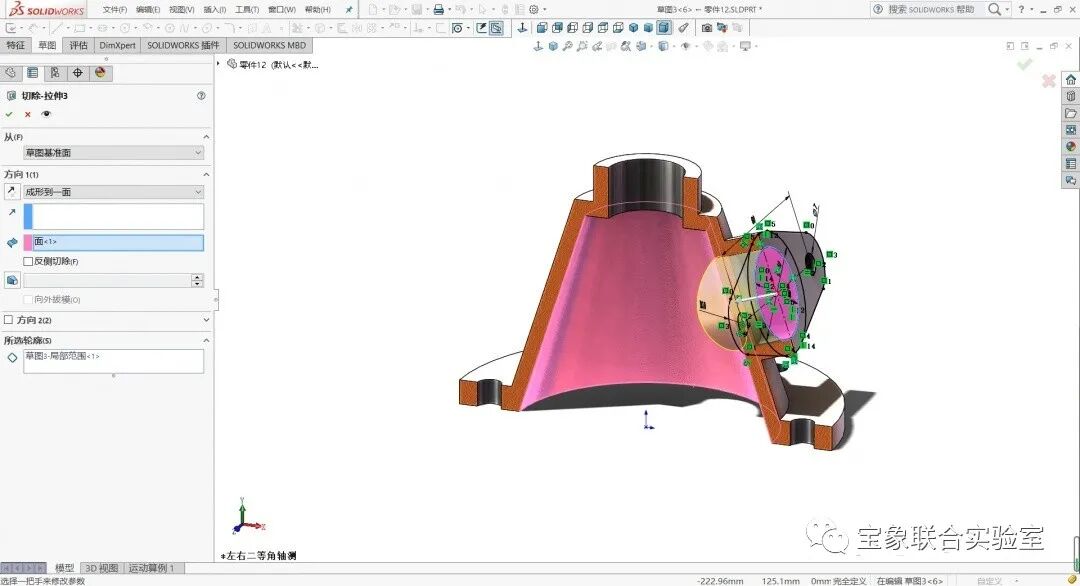This screenshot has height=586, width=1080.
Task: Click the empty direction of extrusion box
Action: click(114, 216)
